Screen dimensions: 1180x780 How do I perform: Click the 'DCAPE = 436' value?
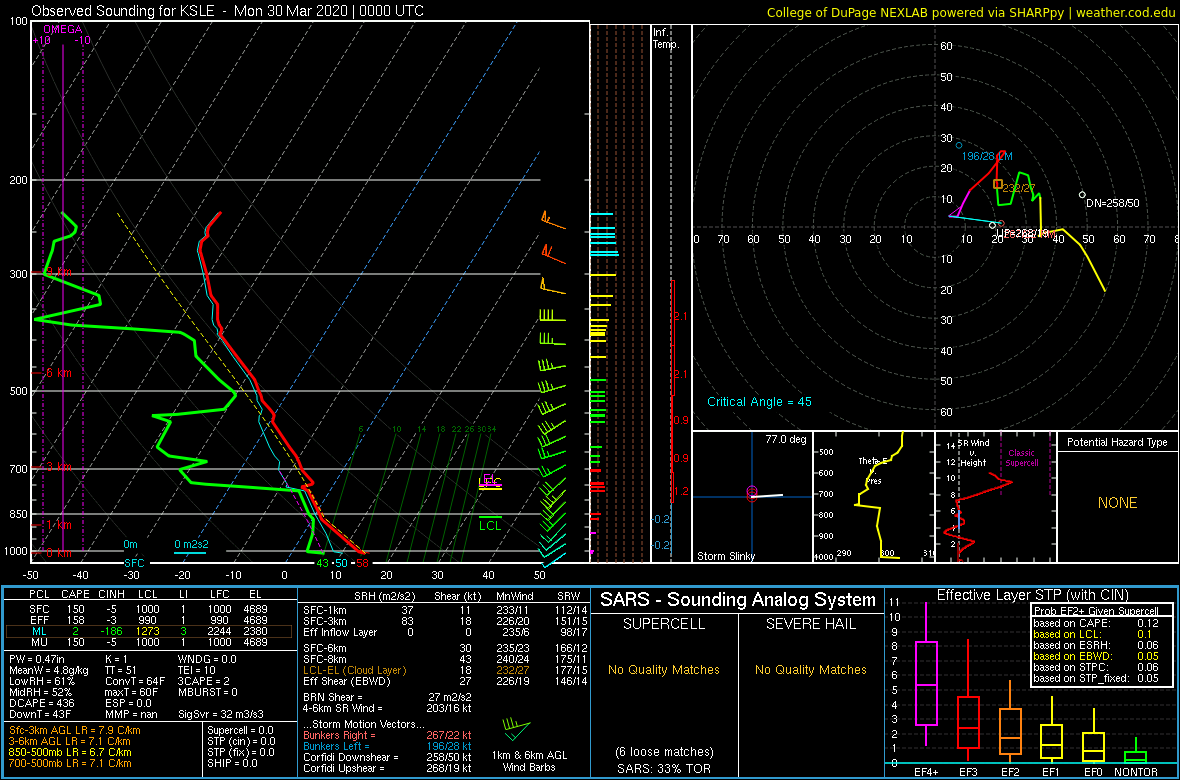(41, 702)
